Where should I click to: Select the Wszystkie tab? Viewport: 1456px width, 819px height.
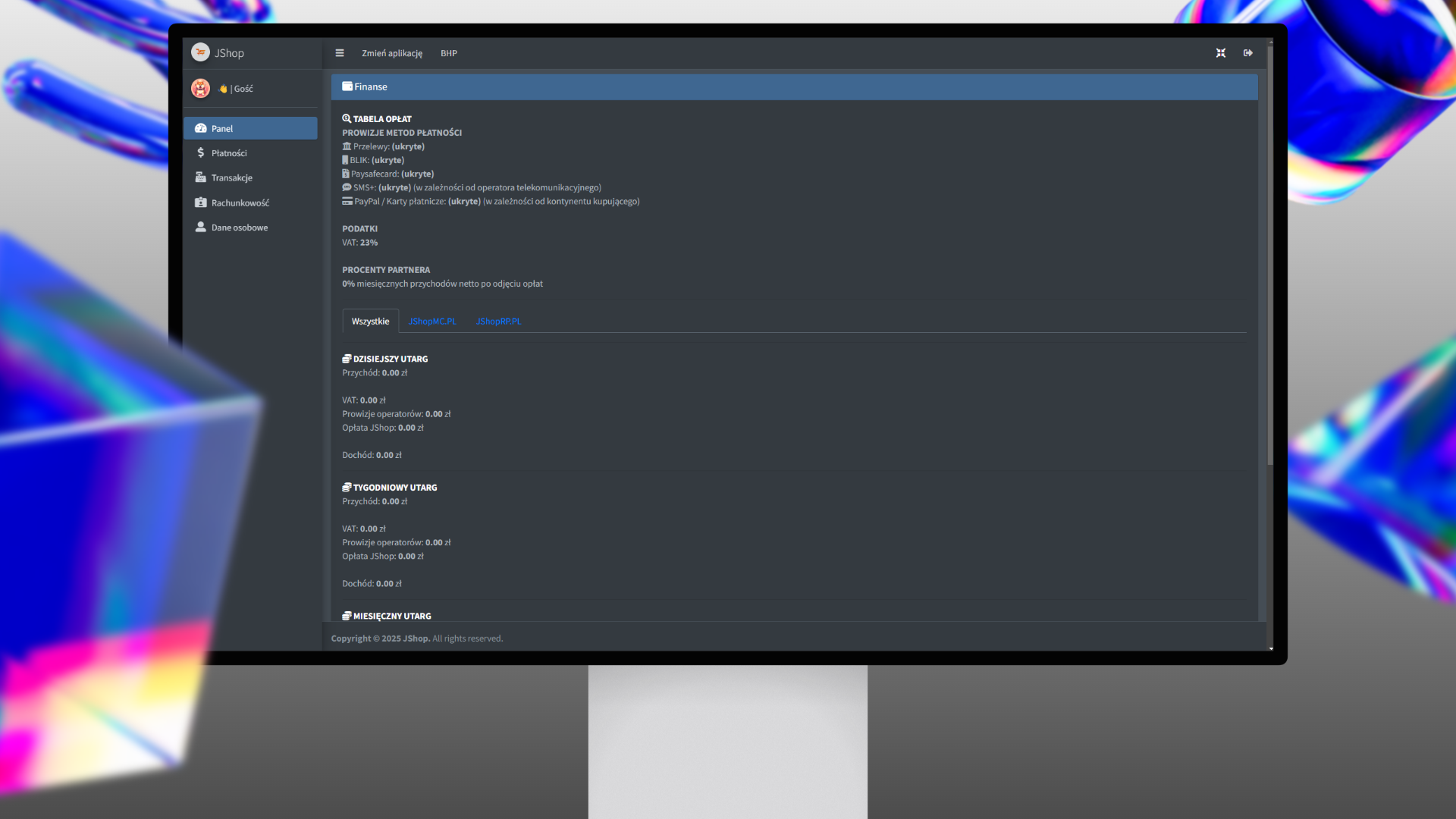(x=371, y=322)
